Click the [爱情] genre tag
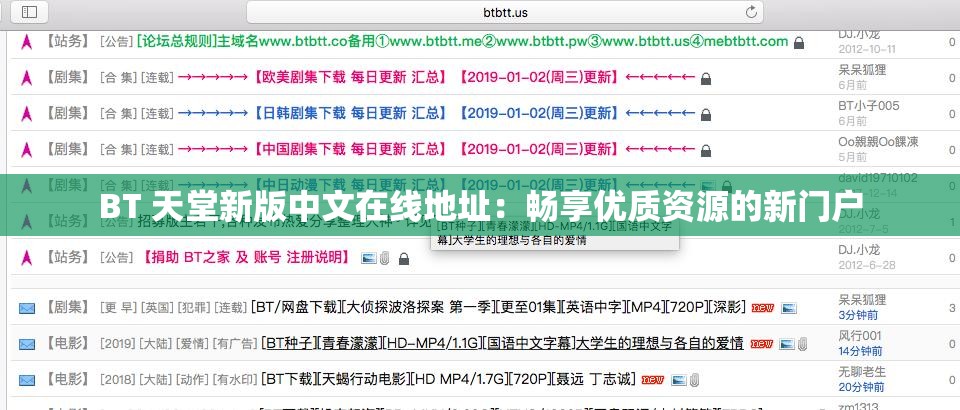 (193, 344)
